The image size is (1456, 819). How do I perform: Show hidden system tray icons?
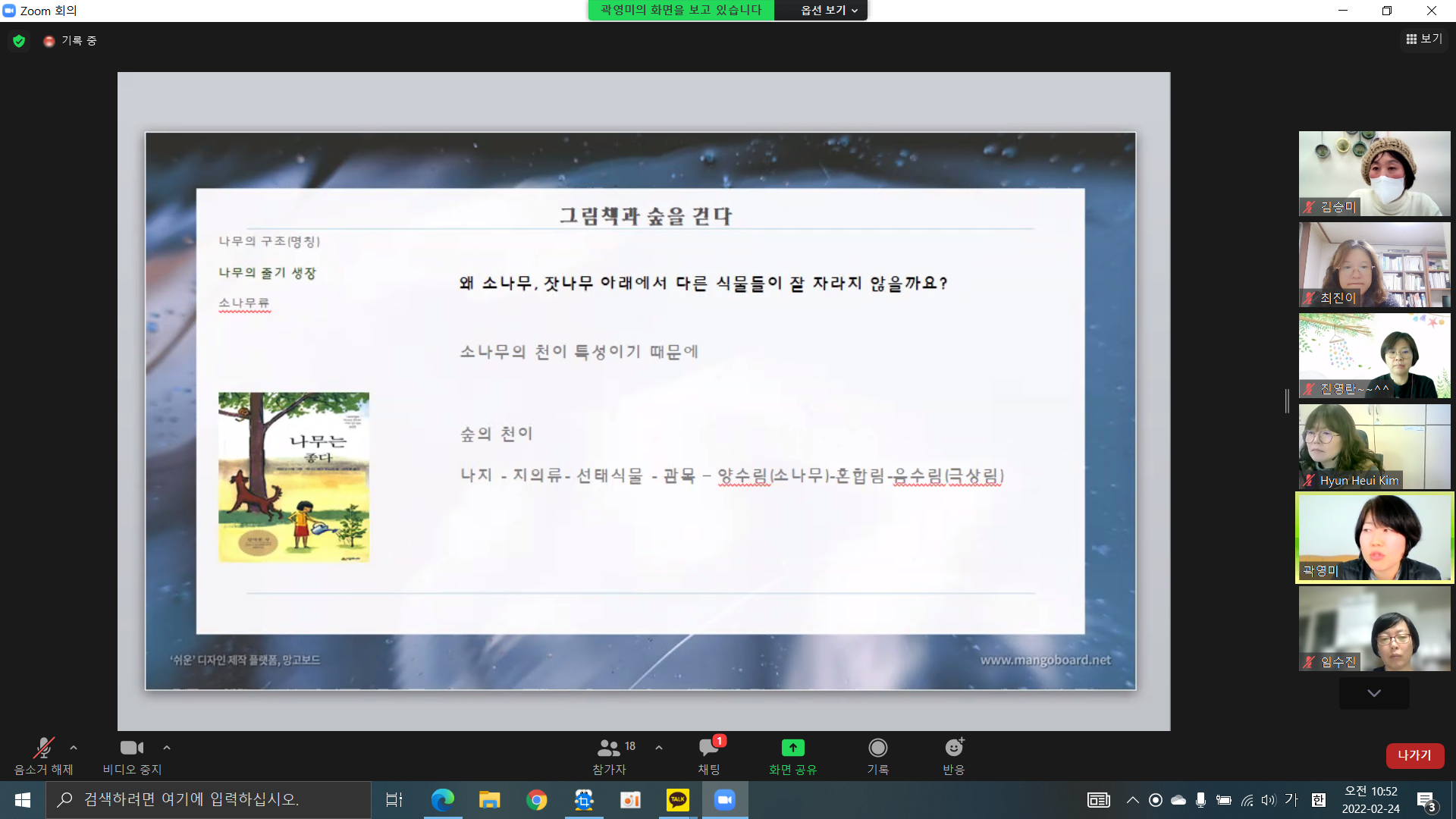(x=1132, y=800)
